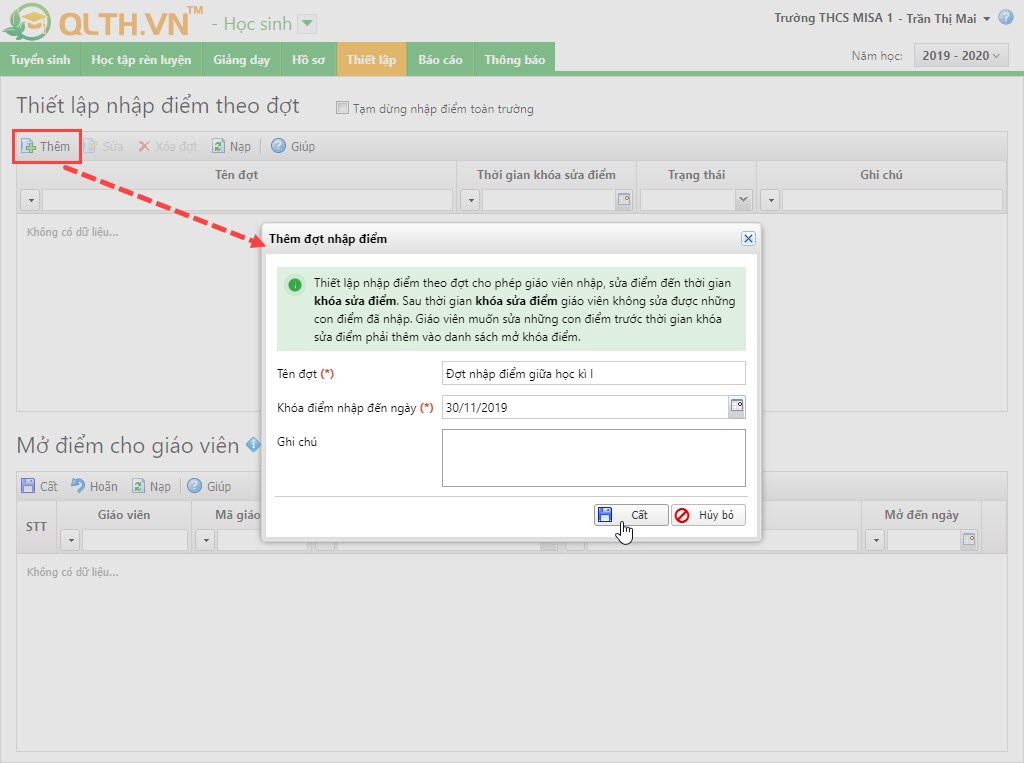The height and width of the screenshot is (763, 1024).
Task: Click the help icon beside user name
Action: coord(1006,18)
